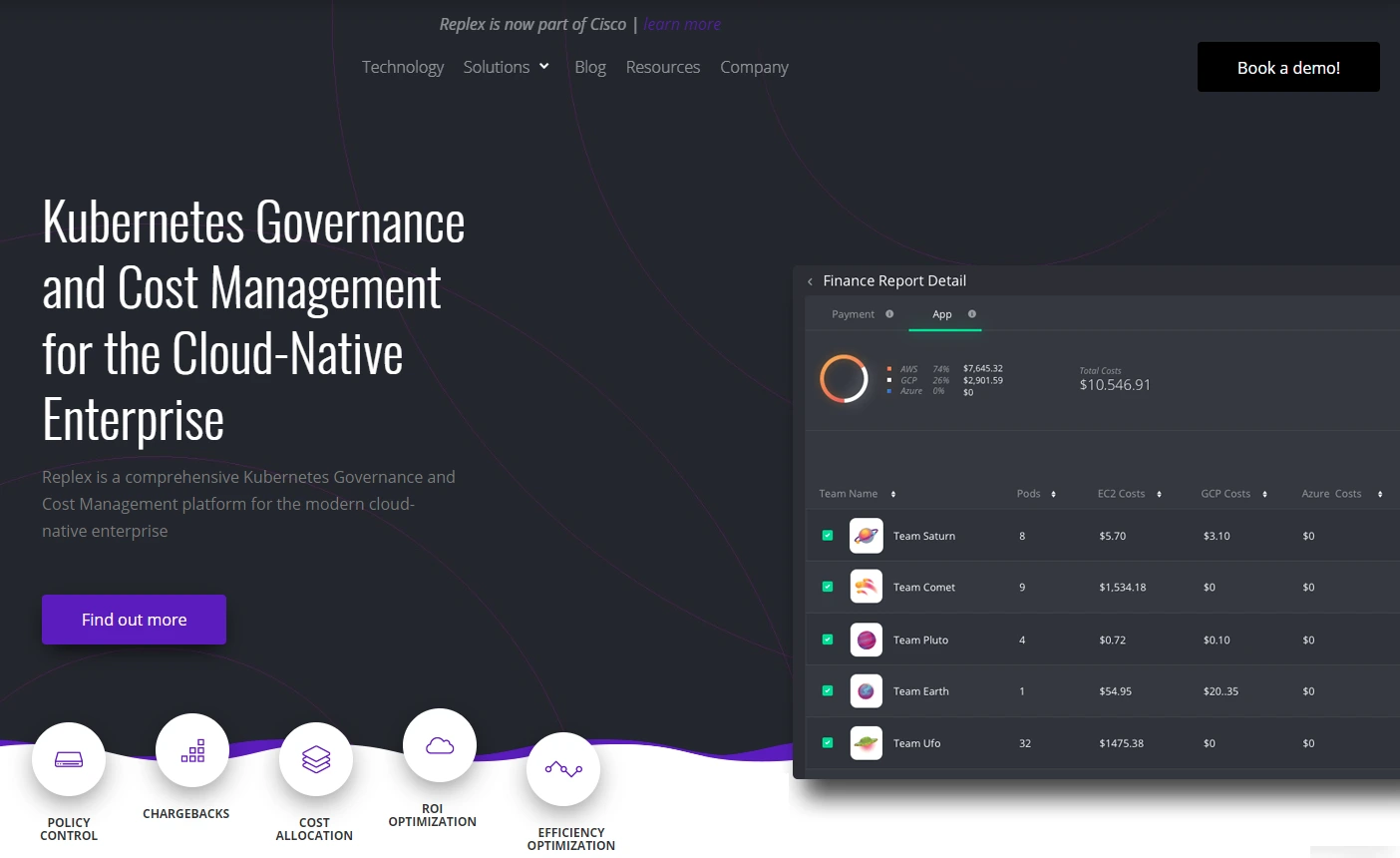This screenshot has width=1400, height=858.
Task: Sort by GCP Costs column arrow
Action: (1264, 494)
